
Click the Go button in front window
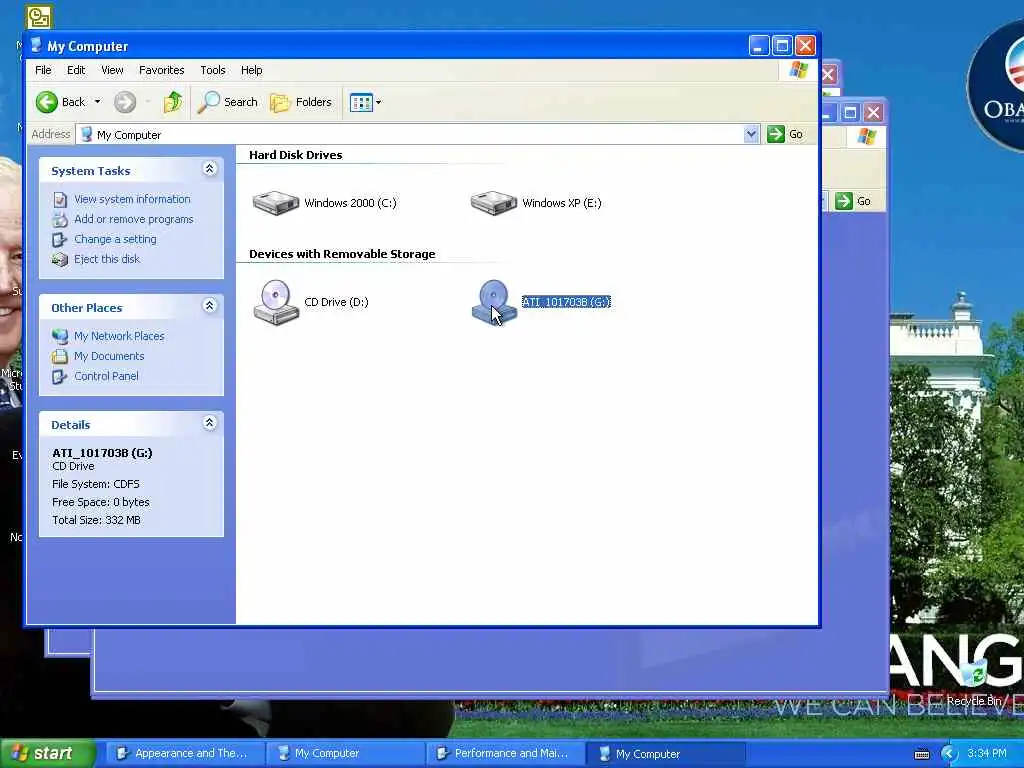click(786, 135)
